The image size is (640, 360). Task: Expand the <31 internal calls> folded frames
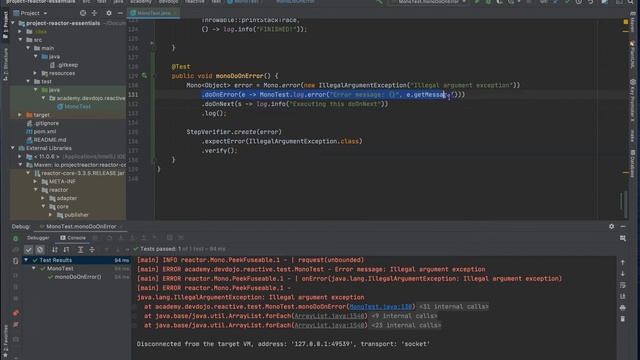point(453,307)
